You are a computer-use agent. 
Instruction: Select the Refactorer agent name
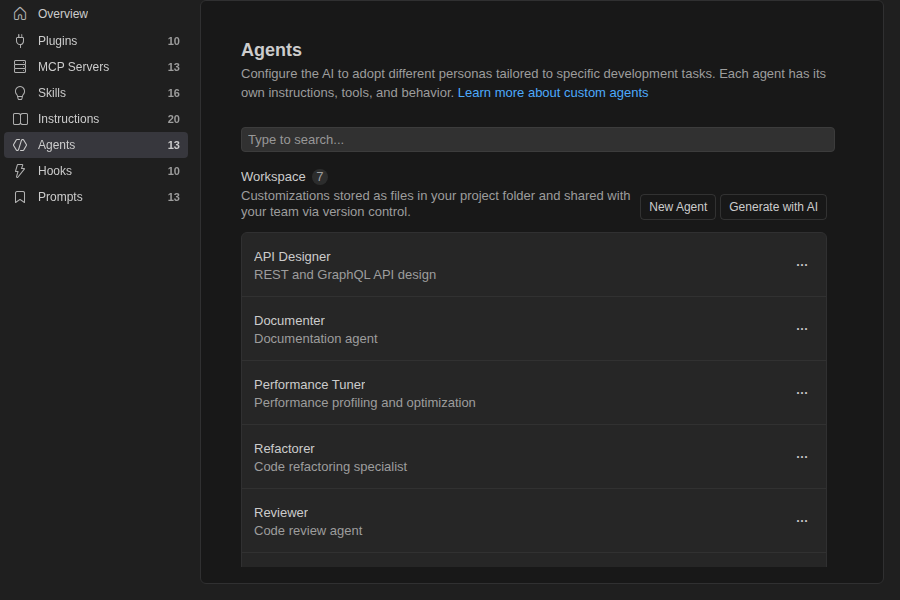pyautogui.click(x=284, y=448)
